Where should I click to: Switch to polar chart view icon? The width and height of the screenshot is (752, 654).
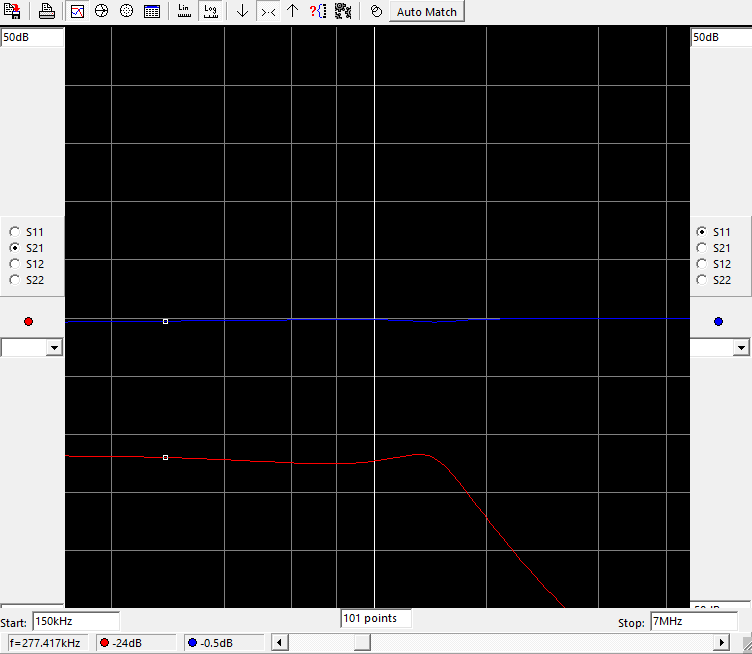pyautogui.click(x=127, y=11)
